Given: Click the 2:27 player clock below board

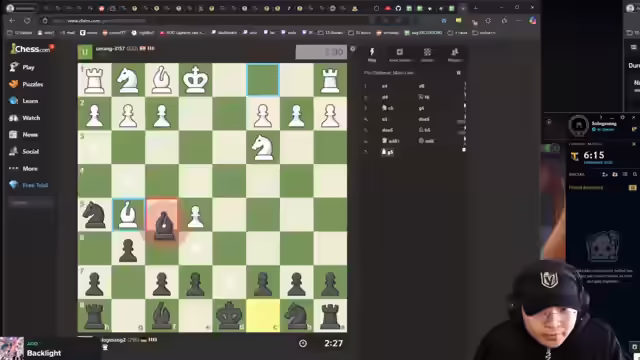Looking at the screenshot, I should click(333, 343).
